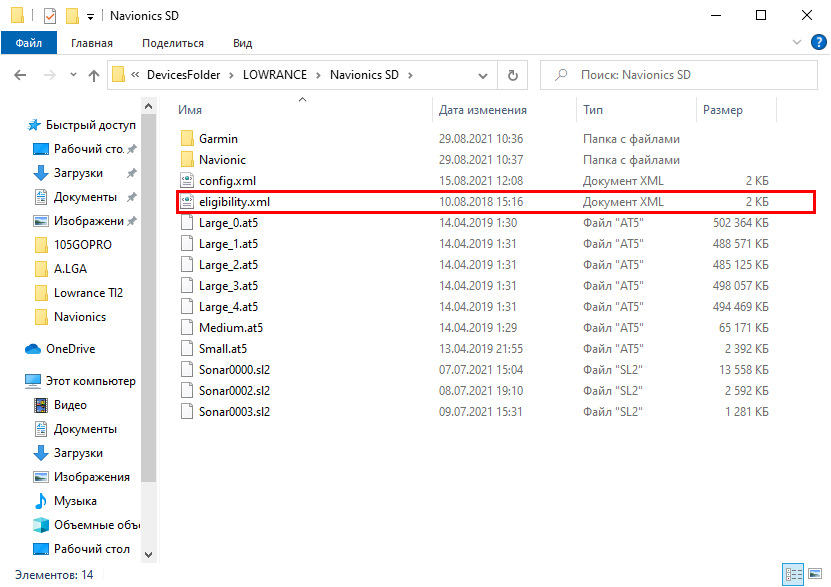Refresh the folder view
Screen dimensions: 831x587
click(x=512, y=75)
